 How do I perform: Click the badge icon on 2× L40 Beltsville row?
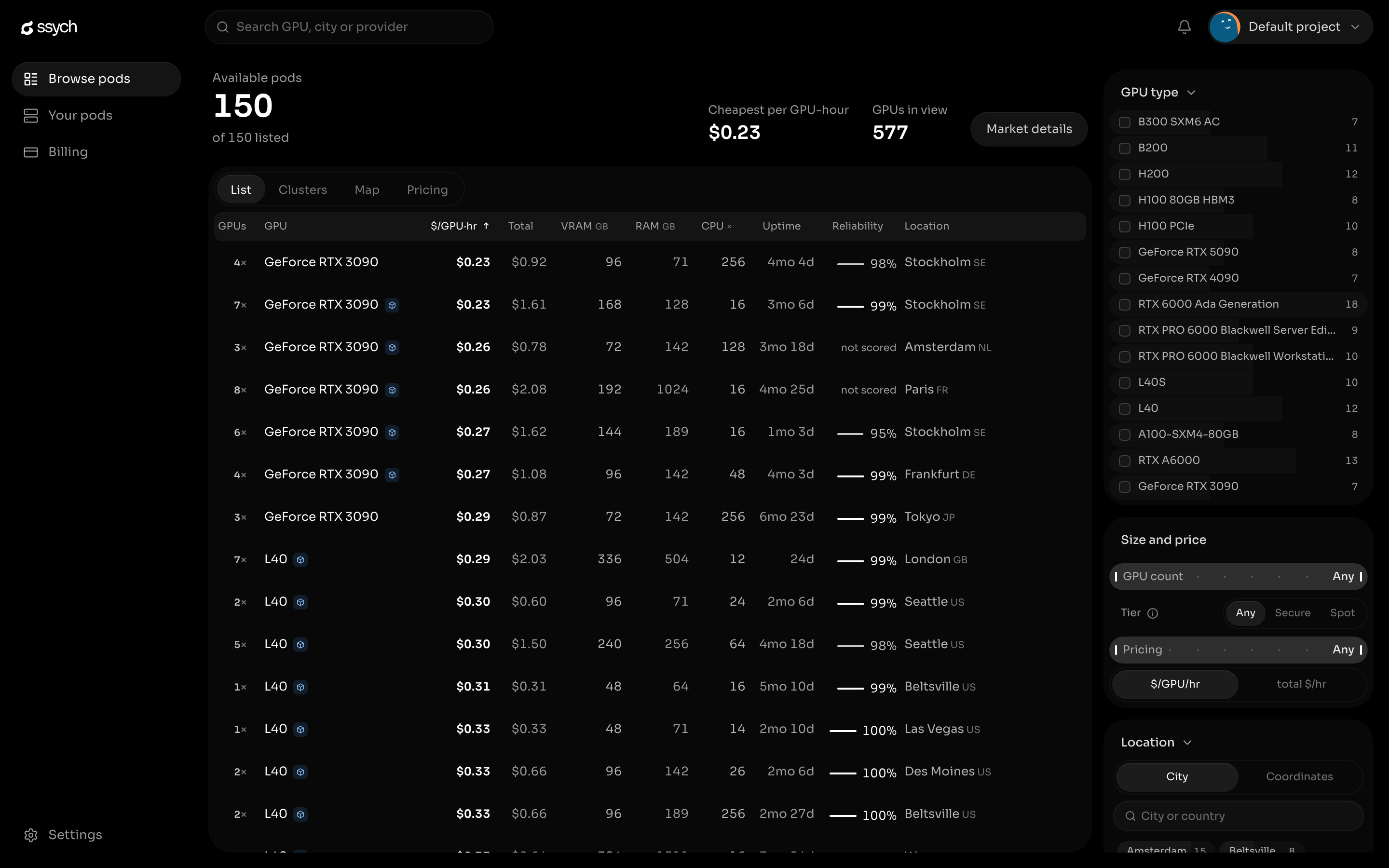click(x=300, y=814)
